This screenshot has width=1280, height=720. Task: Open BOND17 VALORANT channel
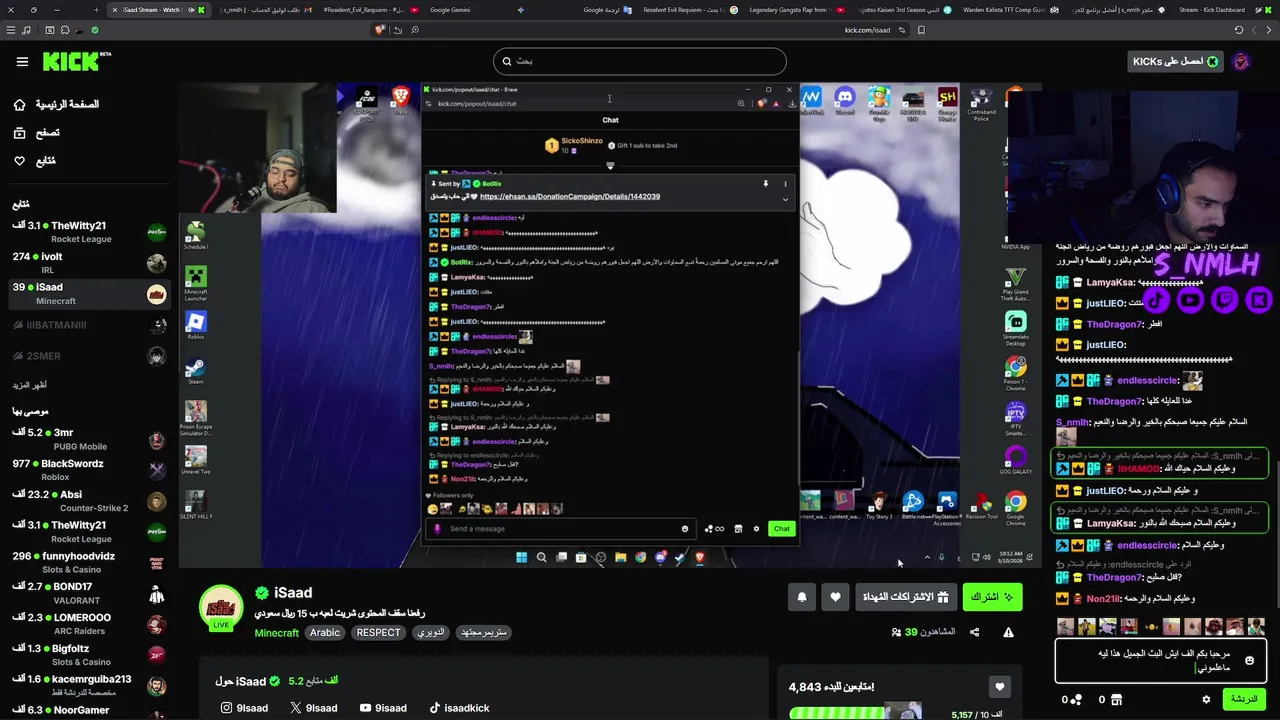click(89, 593)
